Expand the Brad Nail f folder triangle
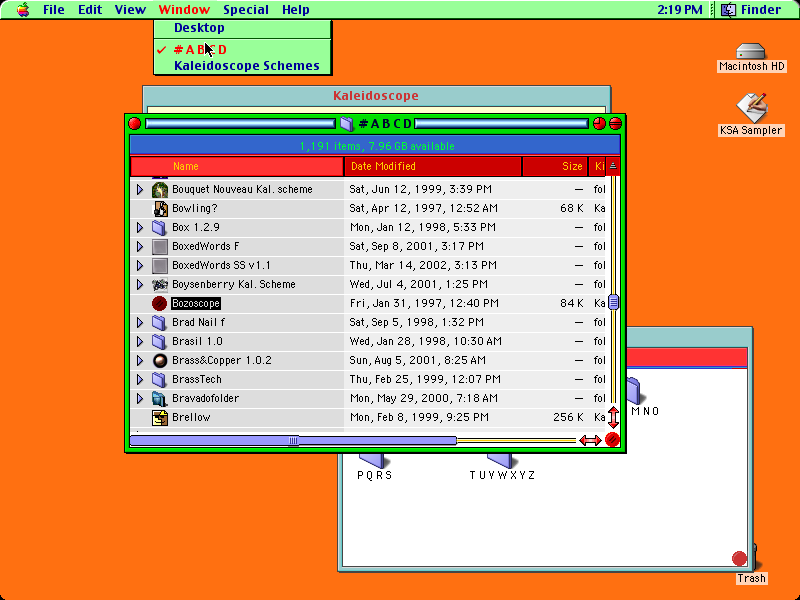The height and width of the screenshot is (600, 800). pyautogui.click(x=140, y=322)
